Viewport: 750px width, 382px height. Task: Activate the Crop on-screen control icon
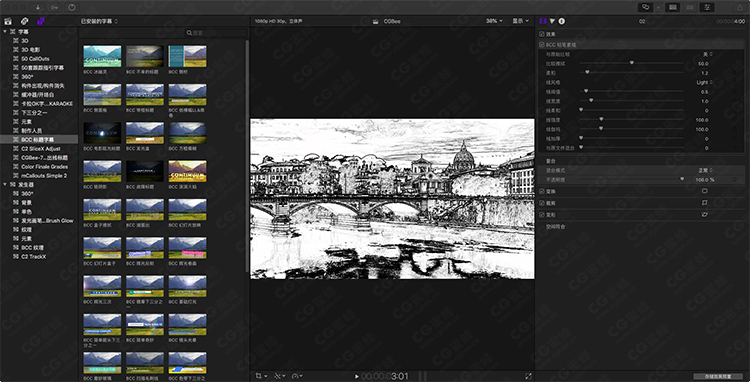[x=705, y=203]
